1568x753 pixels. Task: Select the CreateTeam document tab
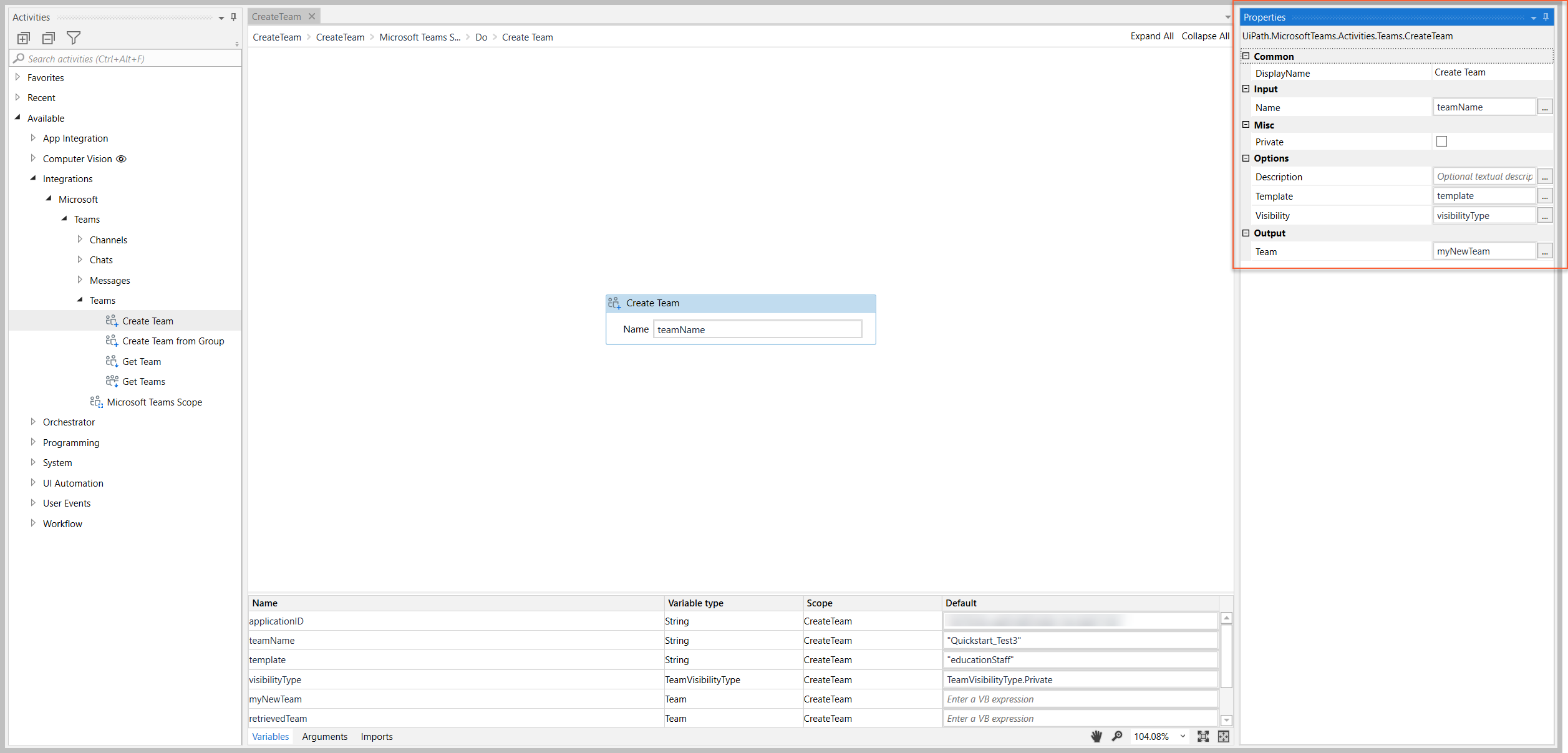pyautogui.click(x=276, y=16)
